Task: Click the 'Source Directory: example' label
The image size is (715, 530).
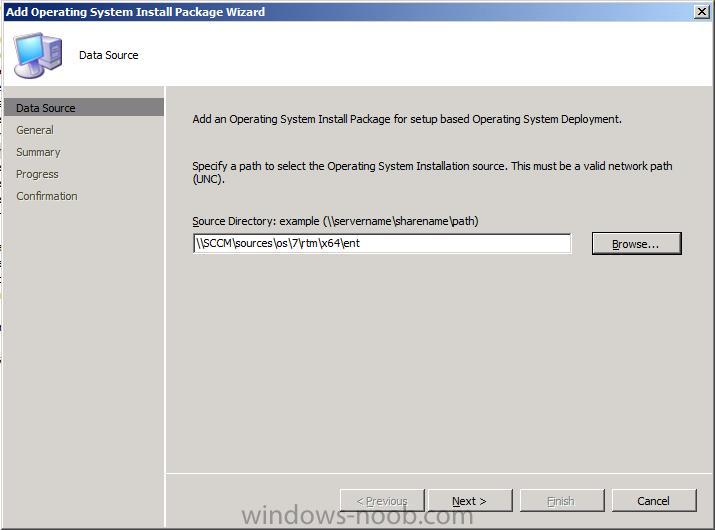Action: [x=335, y=221]
